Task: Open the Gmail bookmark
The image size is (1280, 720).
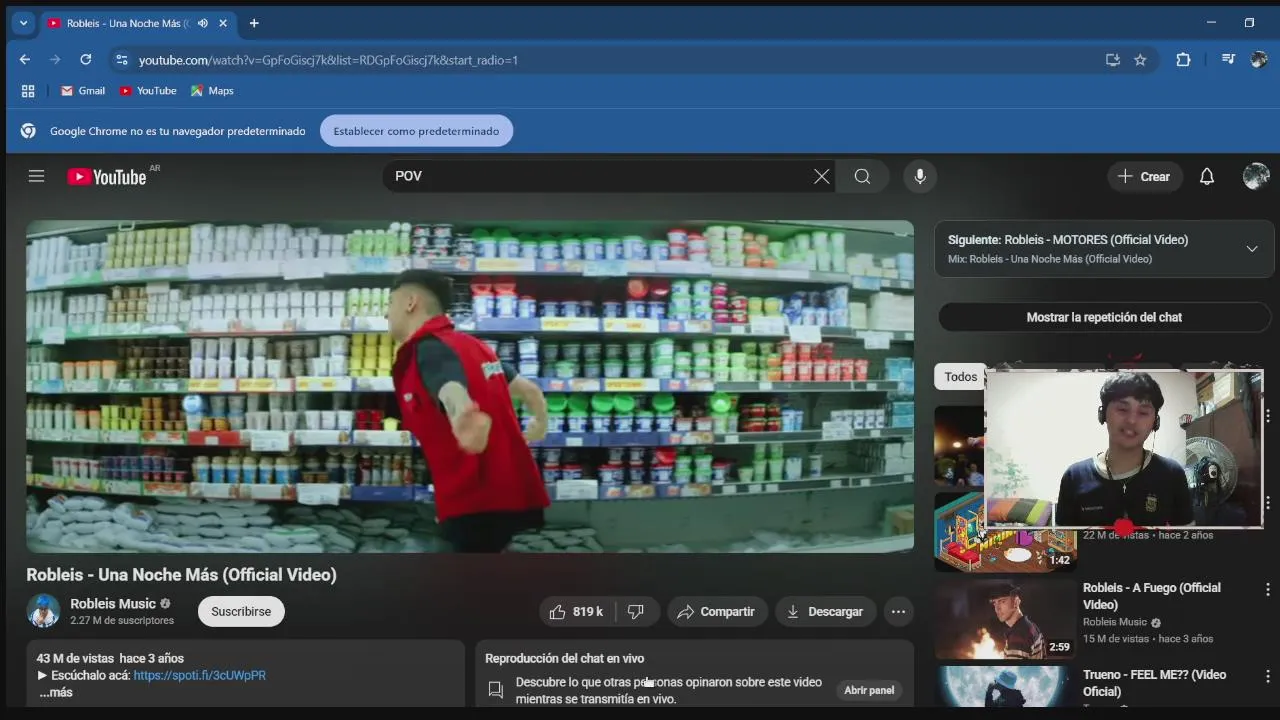Action: click(83, 91)
